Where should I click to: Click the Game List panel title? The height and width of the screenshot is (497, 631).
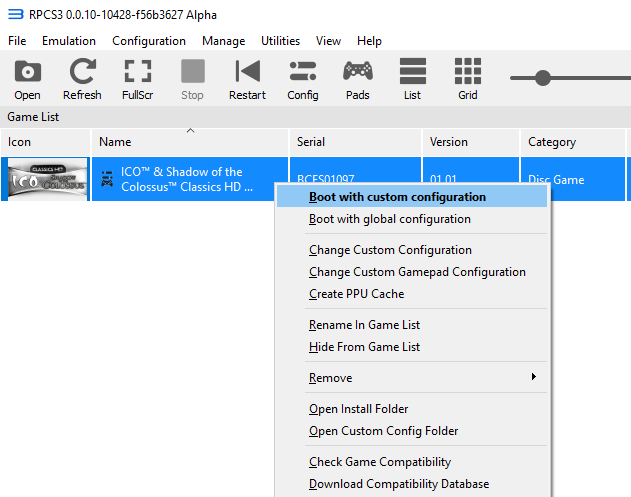pos(33,117)
